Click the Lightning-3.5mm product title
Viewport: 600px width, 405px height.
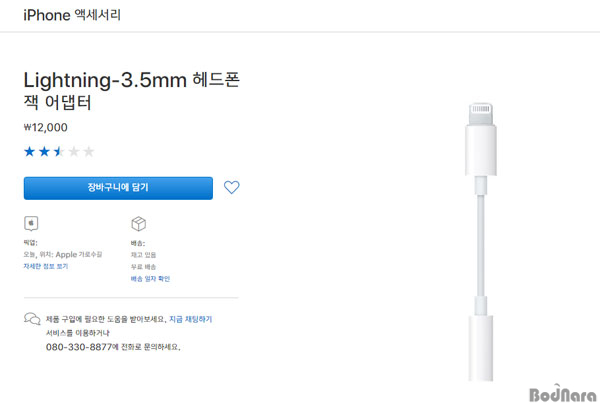click(132, 91)
